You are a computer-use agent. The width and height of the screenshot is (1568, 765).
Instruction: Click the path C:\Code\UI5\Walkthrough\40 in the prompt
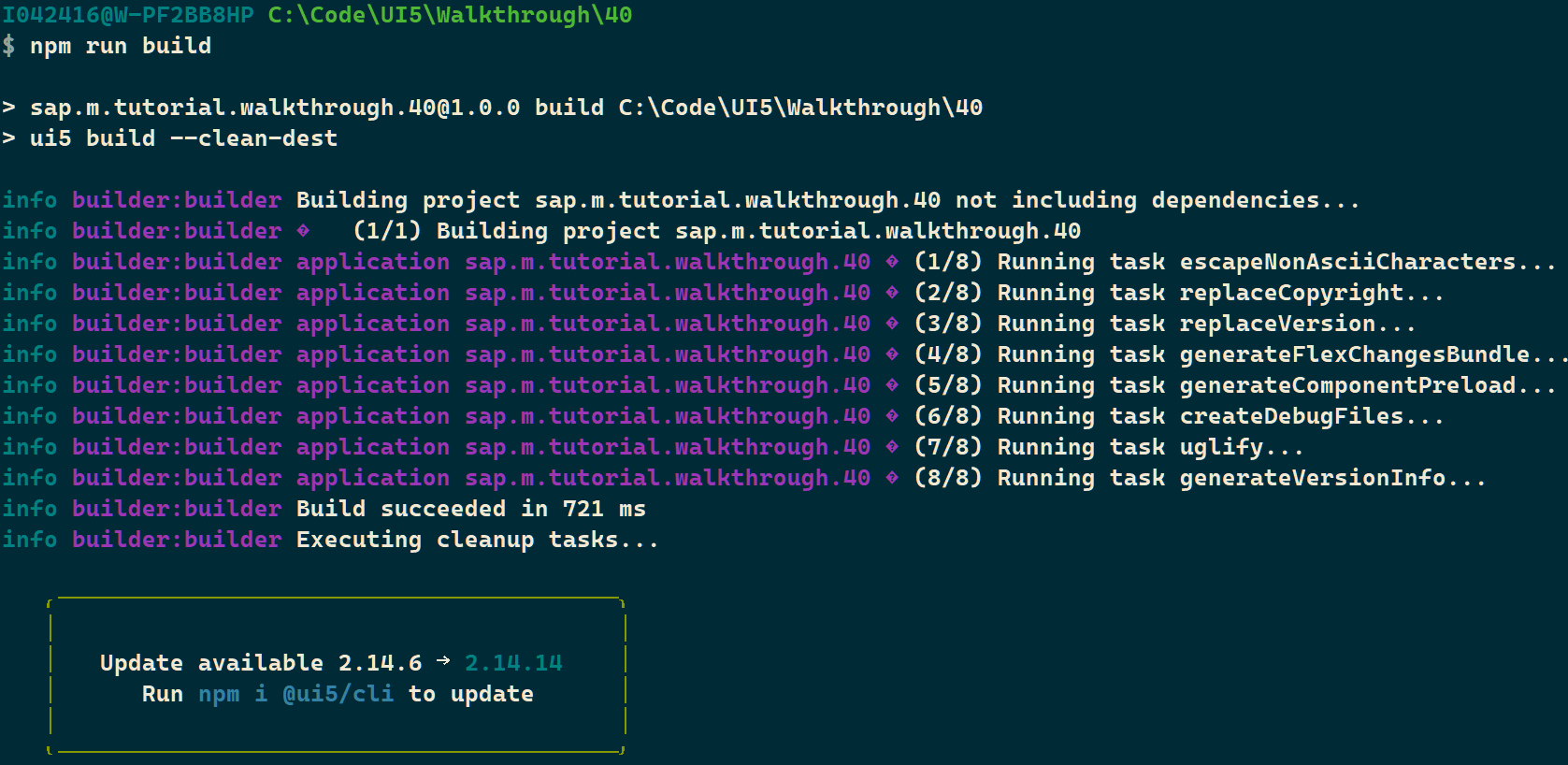click(450, 15)
